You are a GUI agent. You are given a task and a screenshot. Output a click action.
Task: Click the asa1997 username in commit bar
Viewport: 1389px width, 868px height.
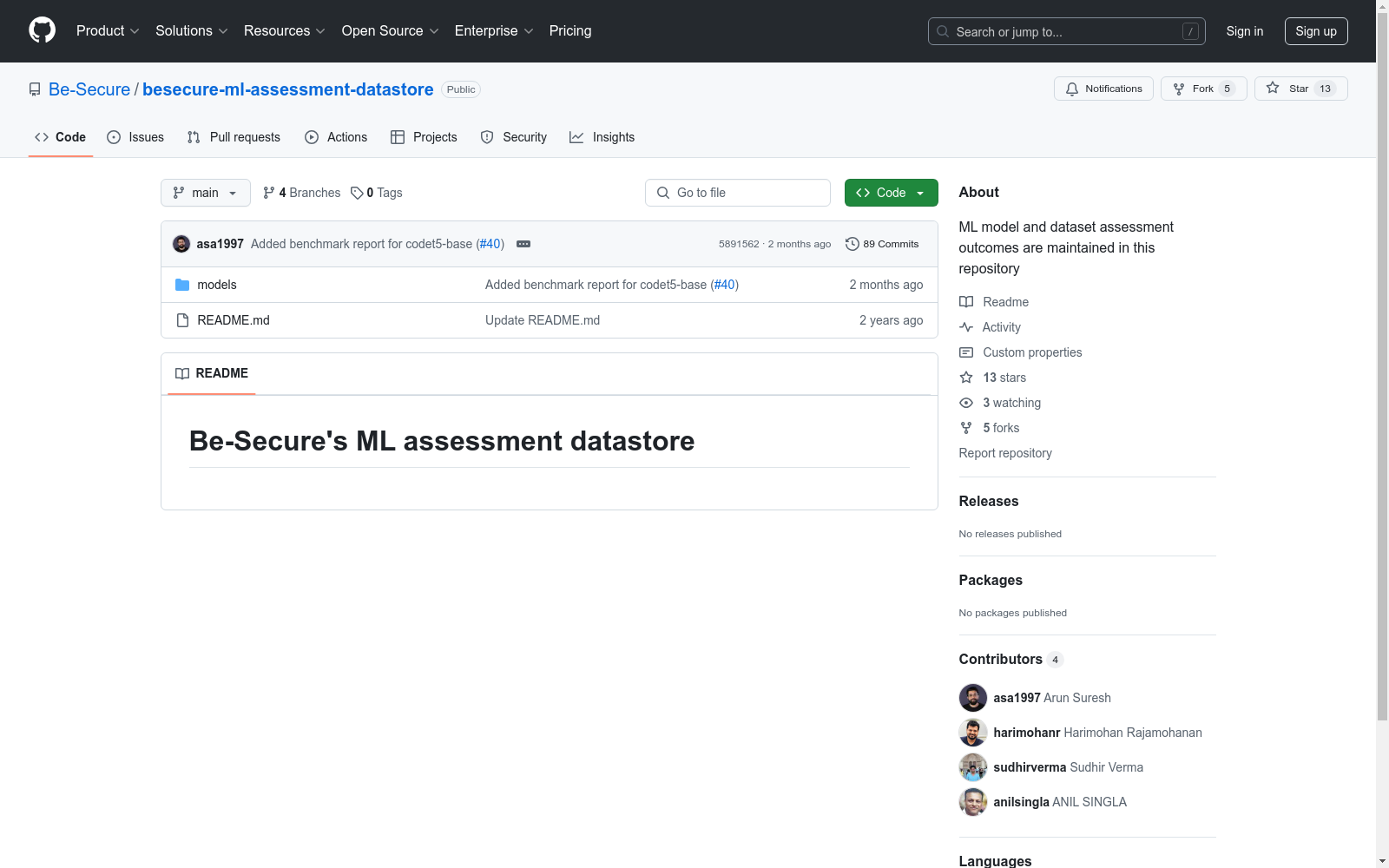pos(221,244)
